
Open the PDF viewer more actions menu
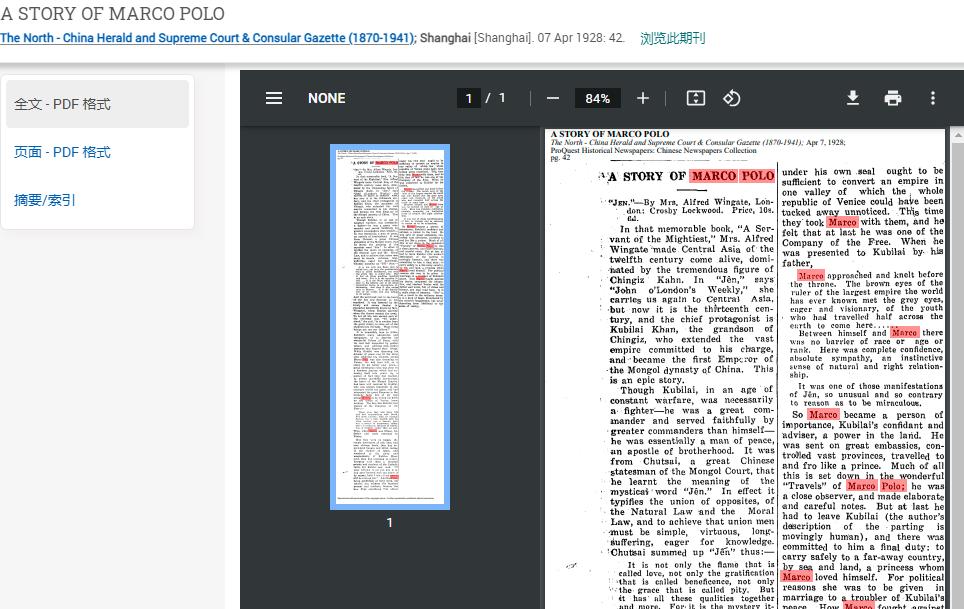tap(933, 98)
